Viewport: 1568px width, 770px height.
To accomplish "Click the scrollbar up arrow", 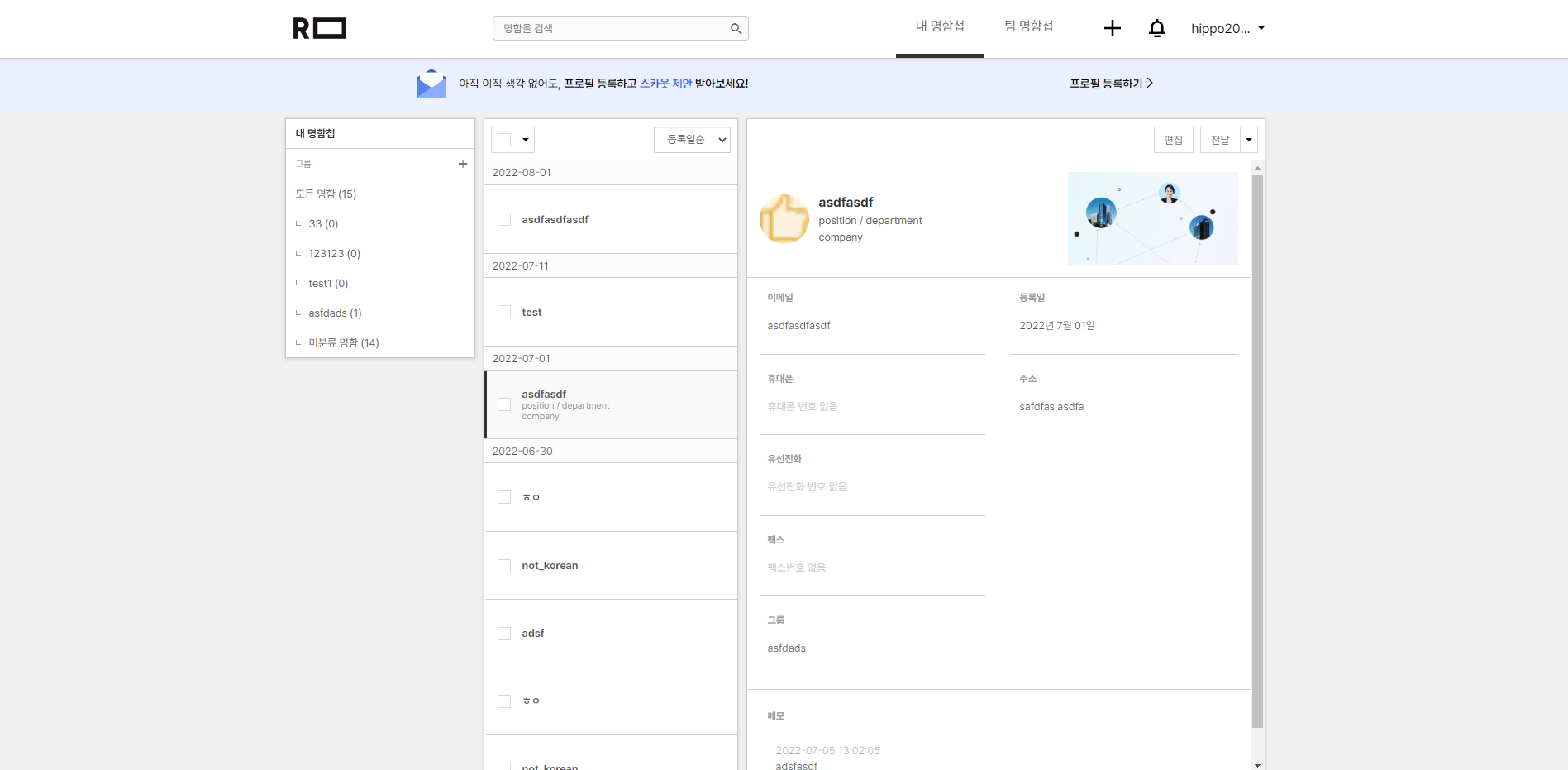I will [1258, 167].
